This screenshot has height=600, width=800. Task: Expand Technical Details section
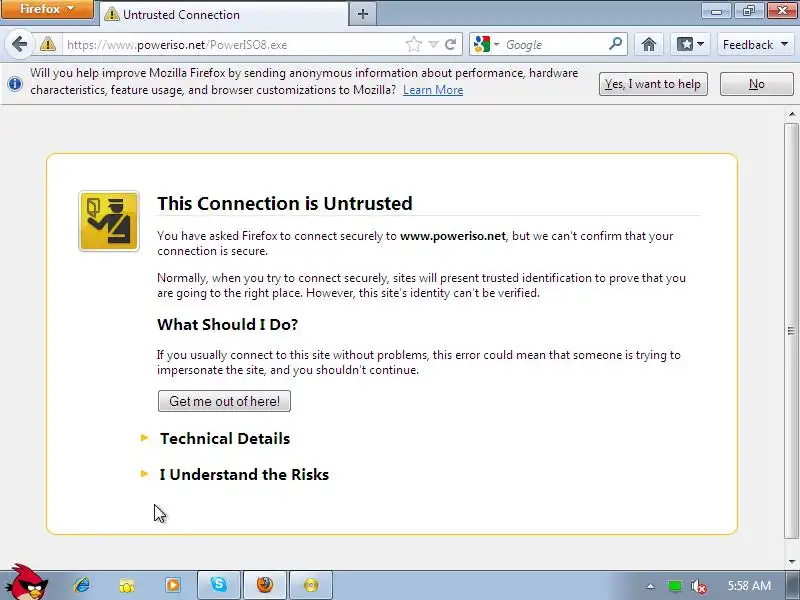point(224,438)
